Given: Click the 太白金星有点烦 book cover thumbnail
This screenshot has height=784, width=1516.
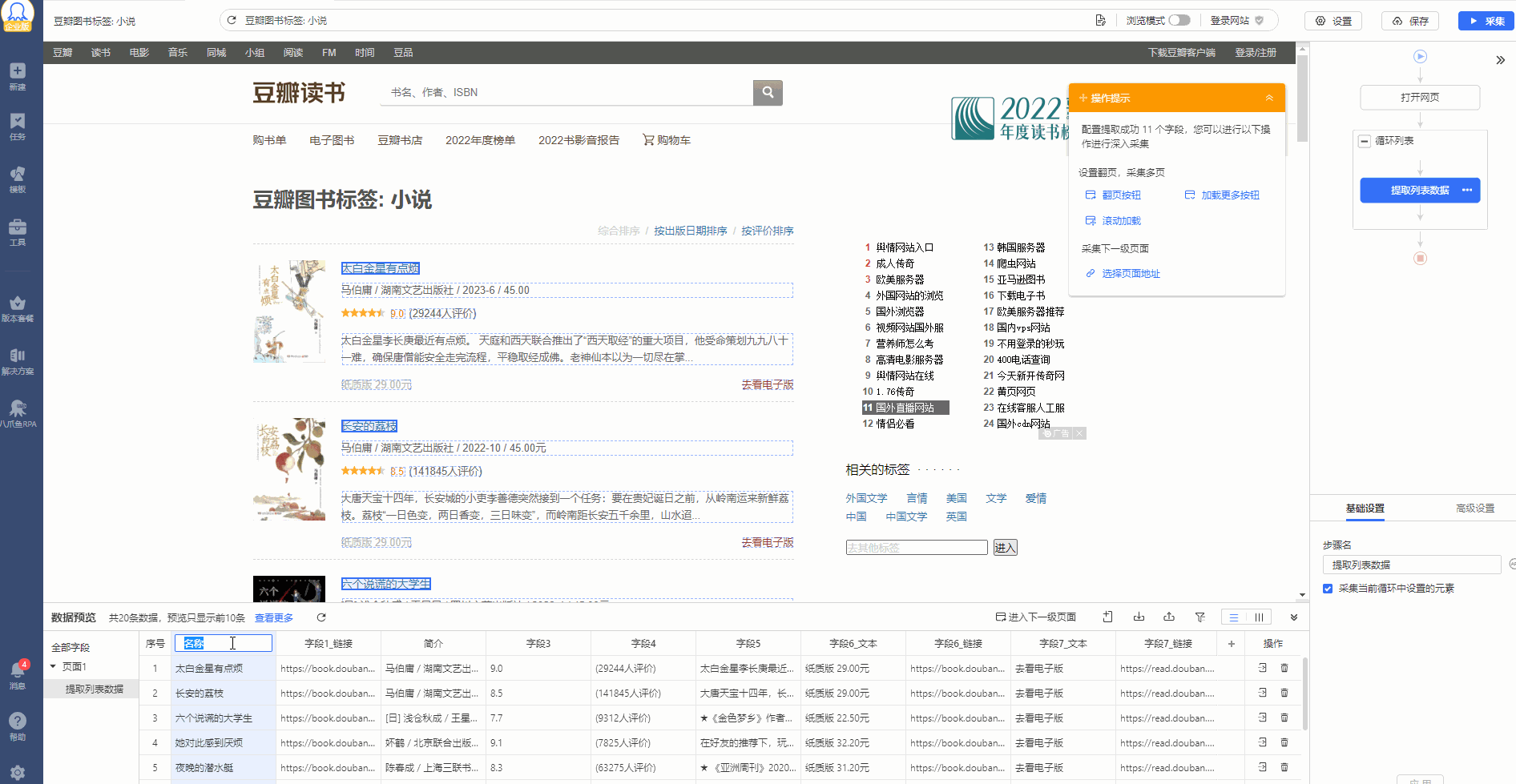Looking at the screenshot, I should (x=289, y=312).
